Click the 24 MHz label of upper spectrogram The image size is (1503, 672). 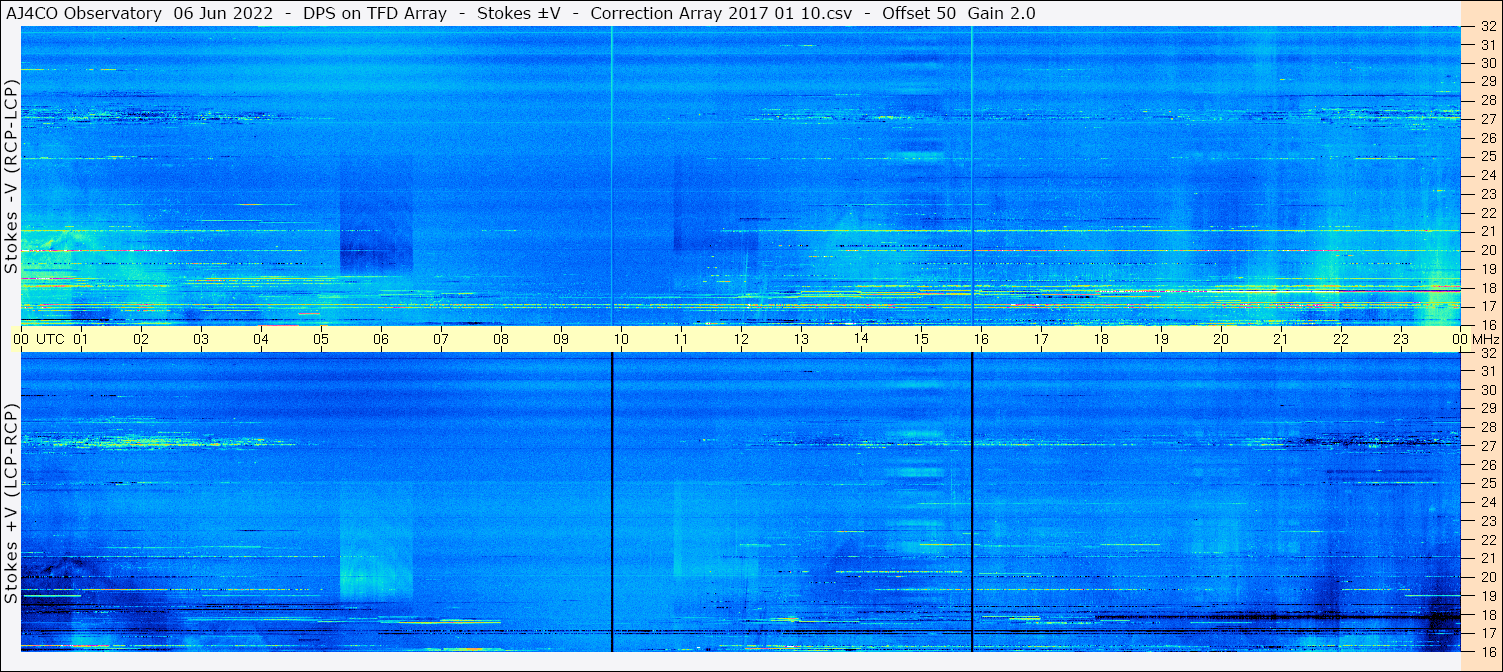coord(1487,175)
